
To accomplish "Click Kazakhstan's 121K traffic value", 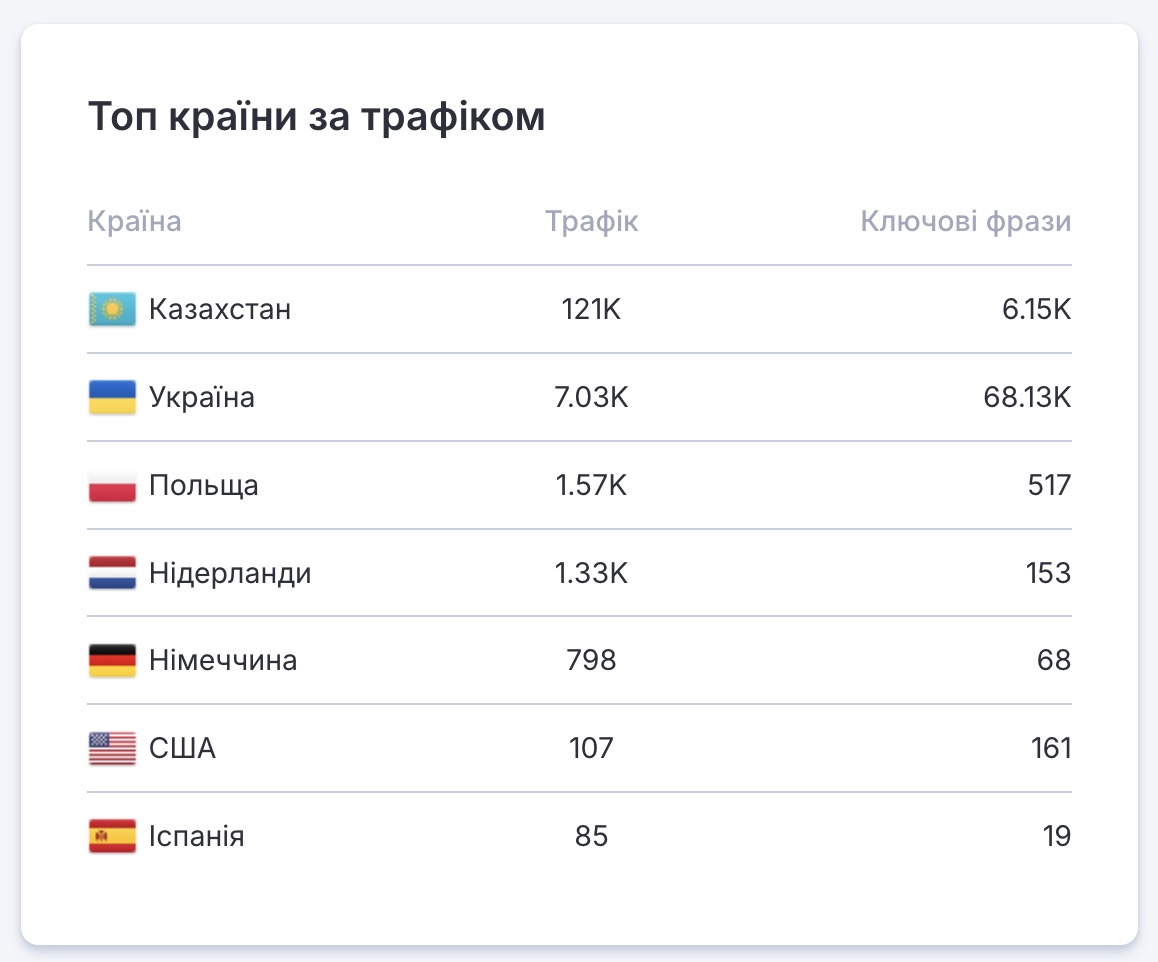I will [591, 310].
